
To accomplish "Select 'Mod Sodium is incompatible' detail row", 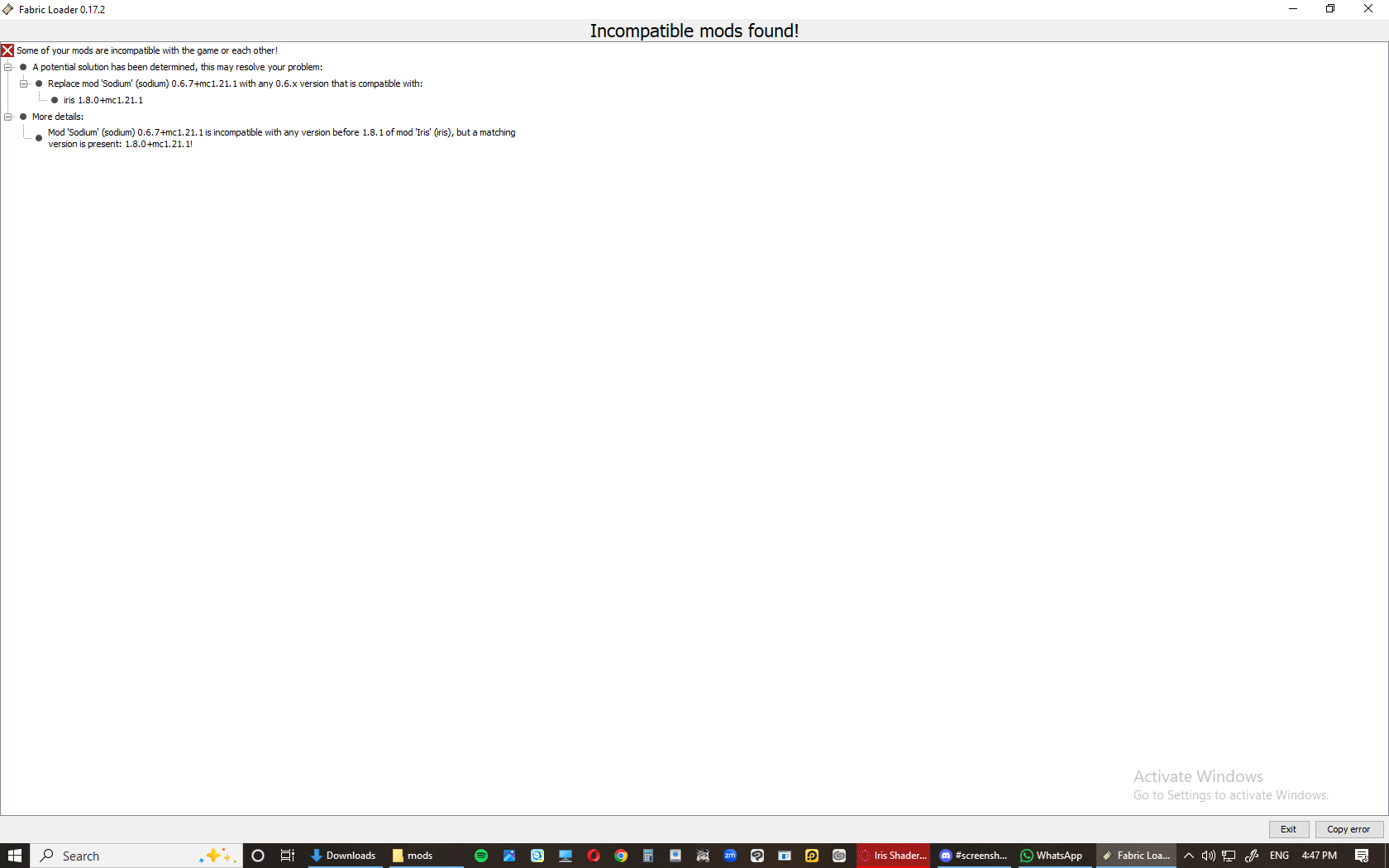I will point(281,138).
